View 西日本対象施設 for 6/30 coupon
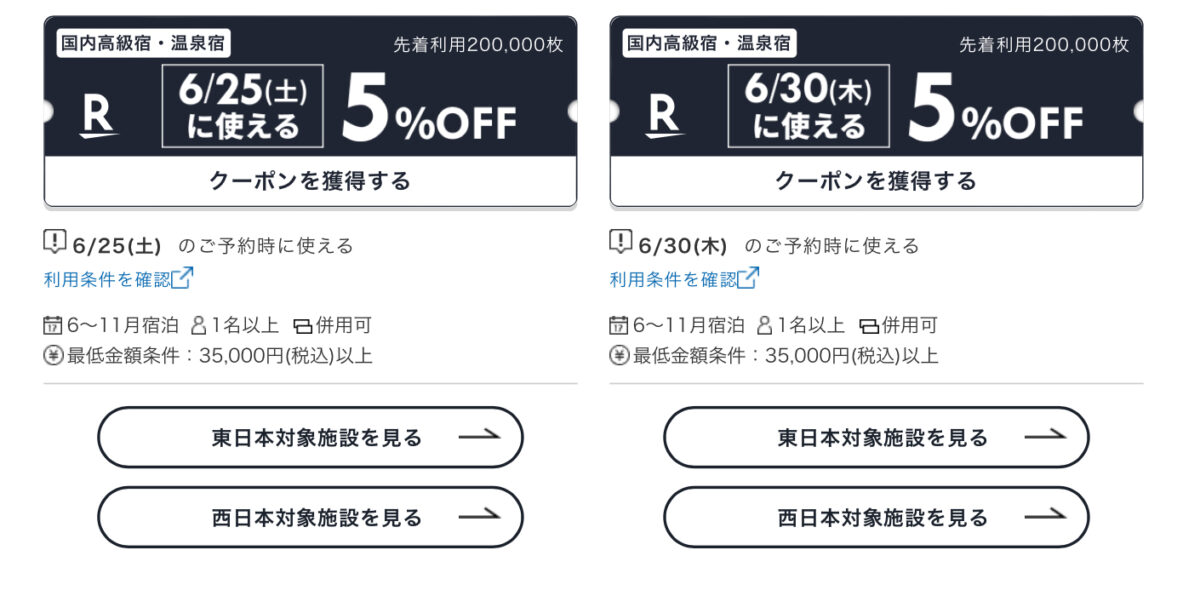1200x596 pixels. 876,517
